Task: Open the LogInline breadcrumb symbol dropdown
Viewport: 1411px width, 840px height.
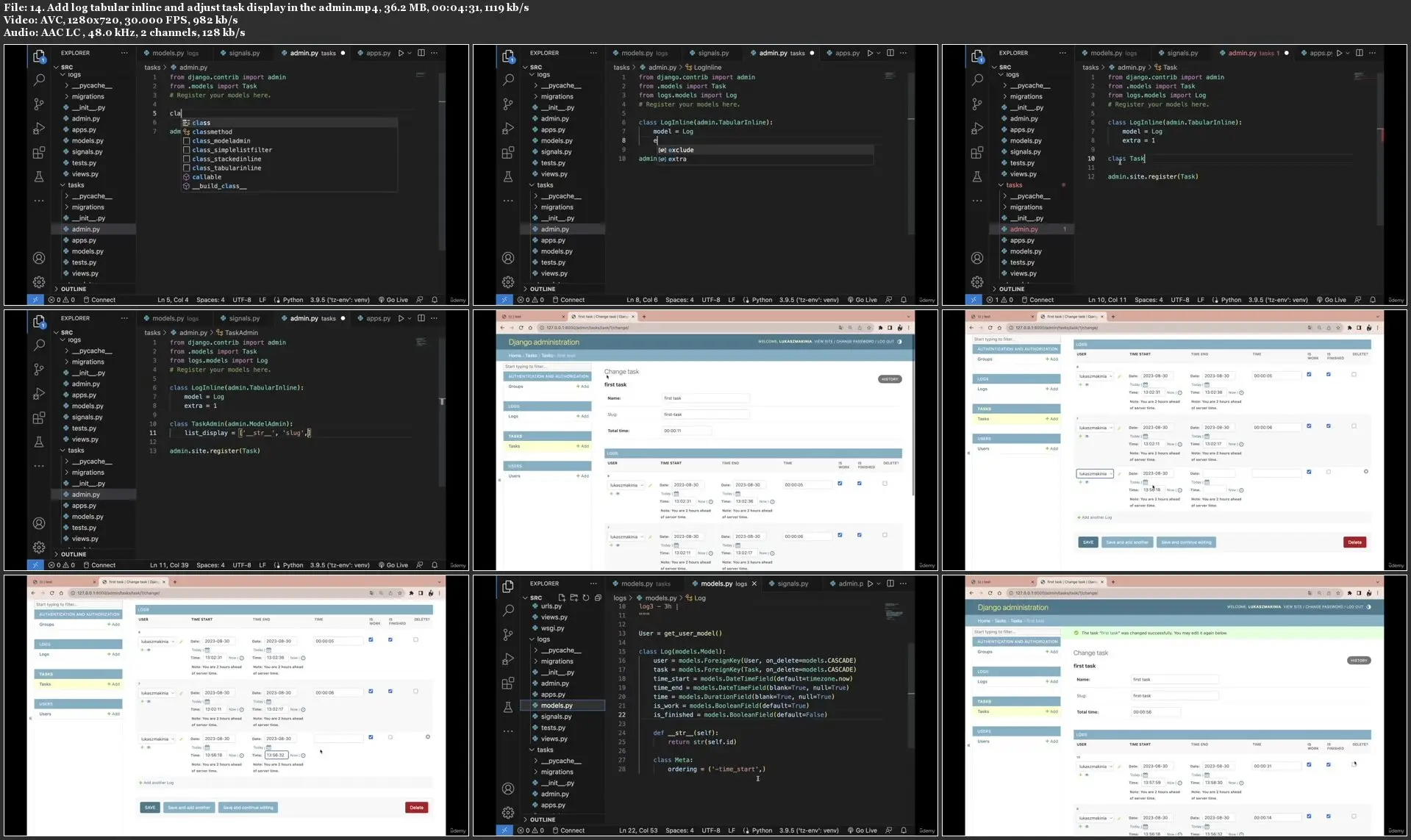Action: [707, 67]
